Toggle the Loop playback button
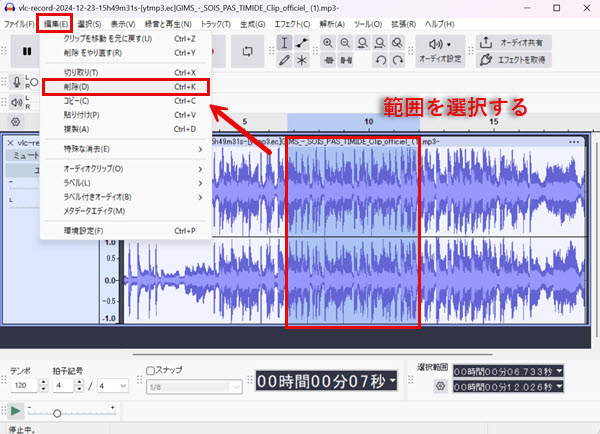Screen dimensions: 600x434 pos(248,51)
